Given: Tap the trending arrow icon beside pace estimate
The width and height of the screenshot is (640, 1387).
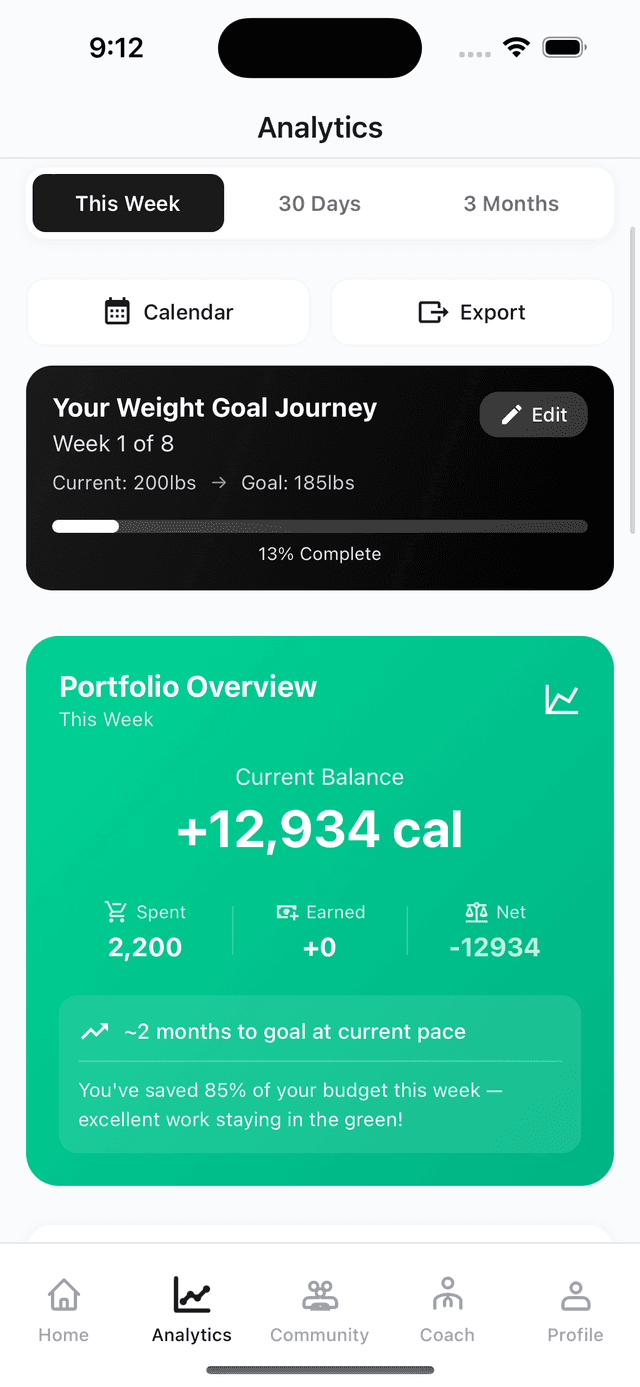Looking at the screenshot, I should 94,1030.
